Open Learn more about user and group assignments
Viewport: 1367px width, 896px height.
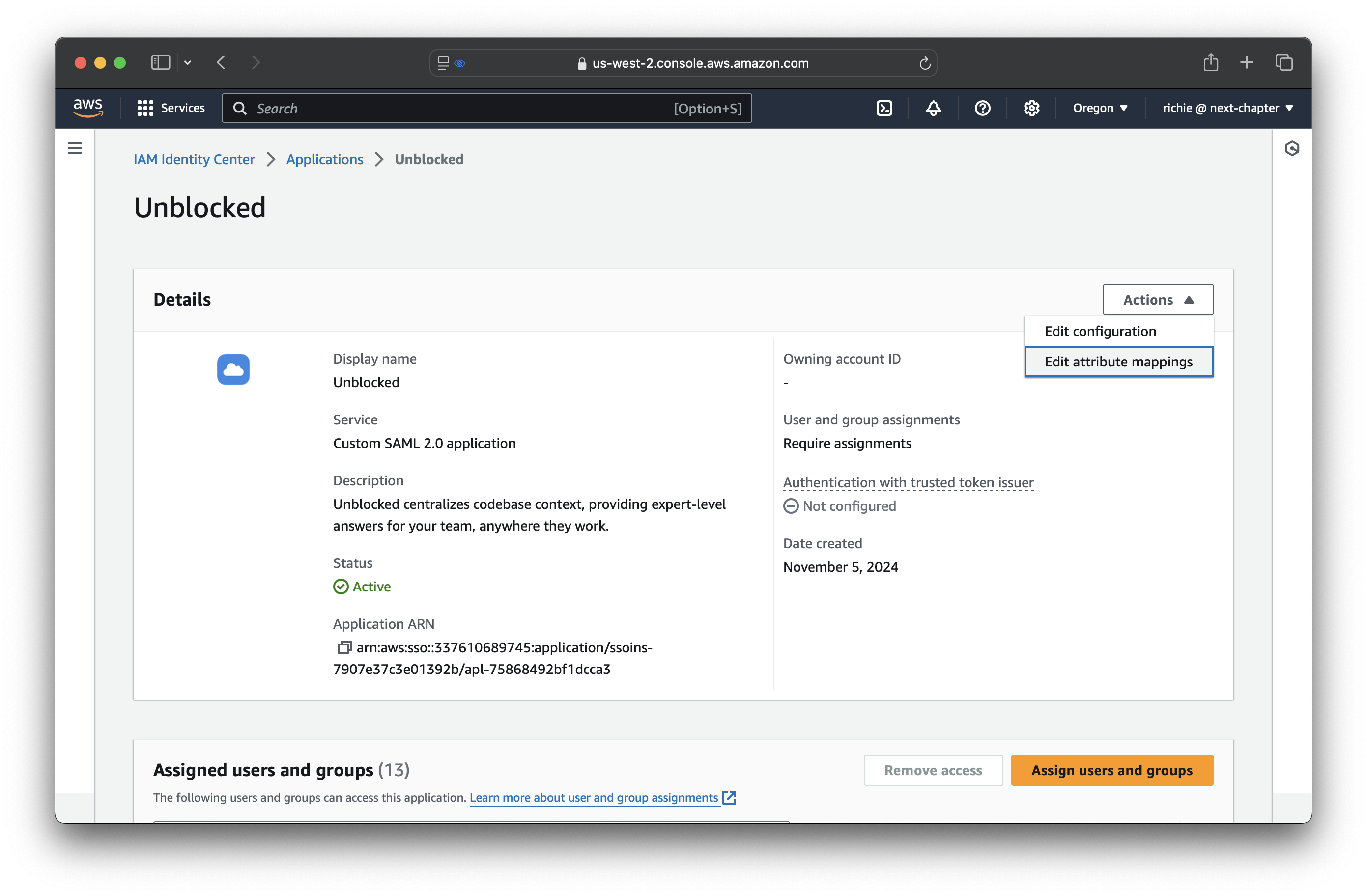[594, 797]
